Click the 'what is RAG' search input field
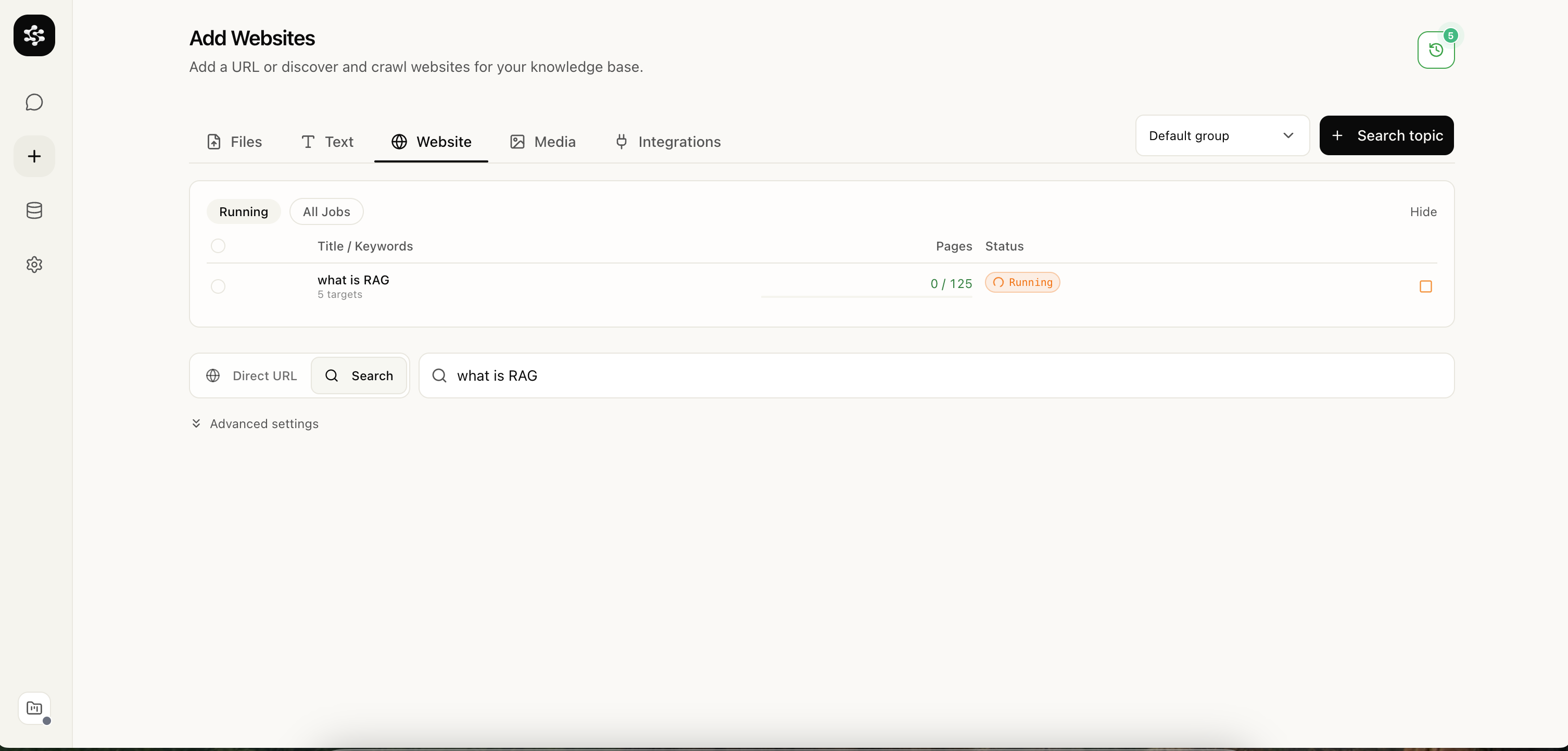This screenshot has width=1568, height=751. pos(937,376)
